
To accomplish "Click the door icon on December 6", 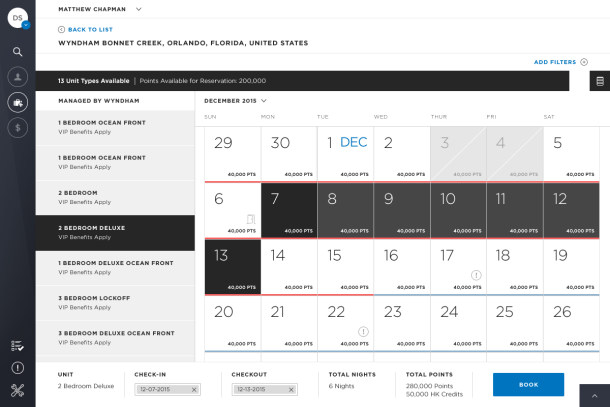I will 251,219.
